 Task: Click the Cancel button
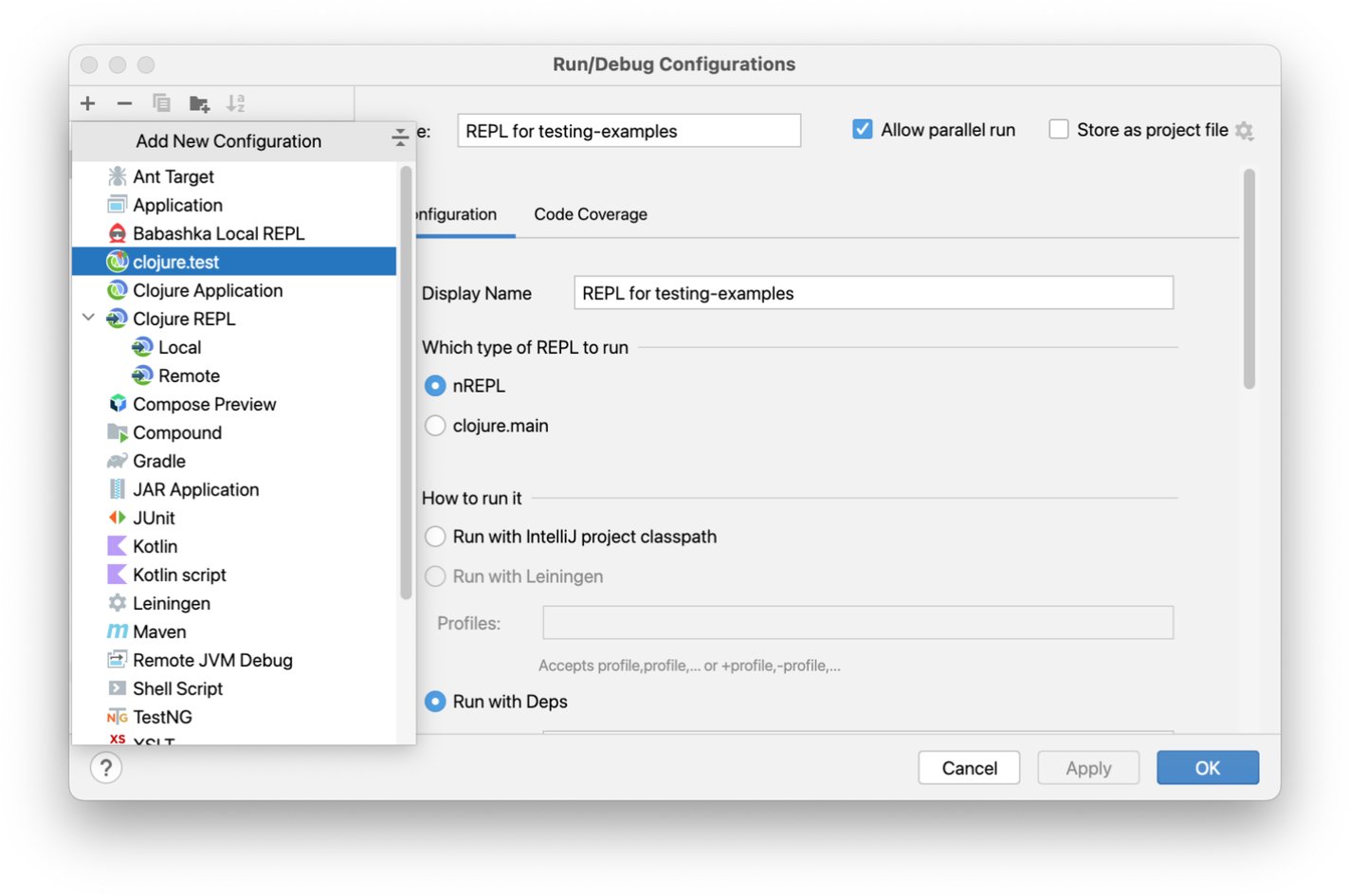point(969,768)
